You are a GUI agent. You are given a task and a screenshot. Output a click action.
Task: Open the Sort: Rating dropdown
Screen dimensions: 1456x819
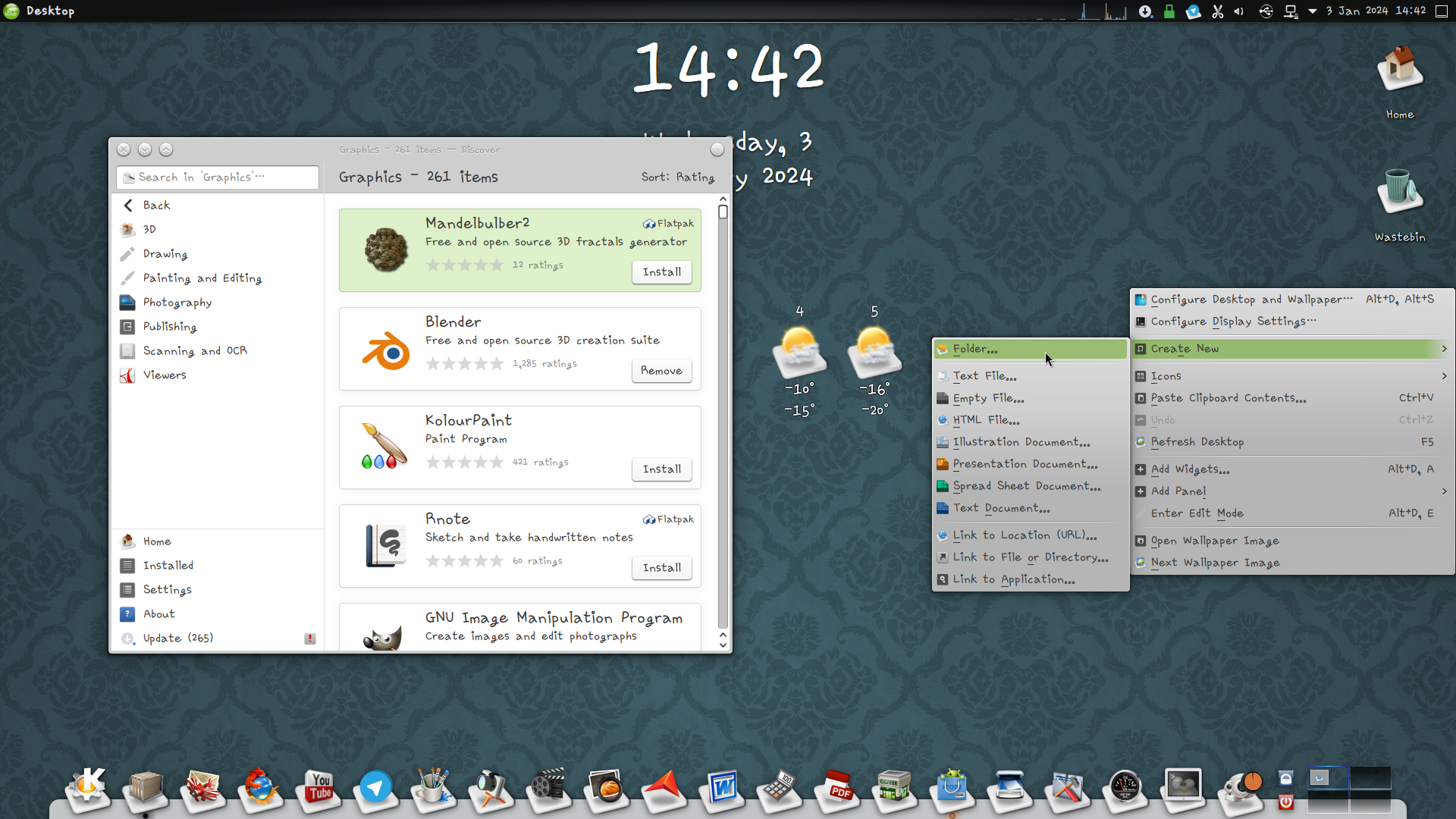point(678,177)
